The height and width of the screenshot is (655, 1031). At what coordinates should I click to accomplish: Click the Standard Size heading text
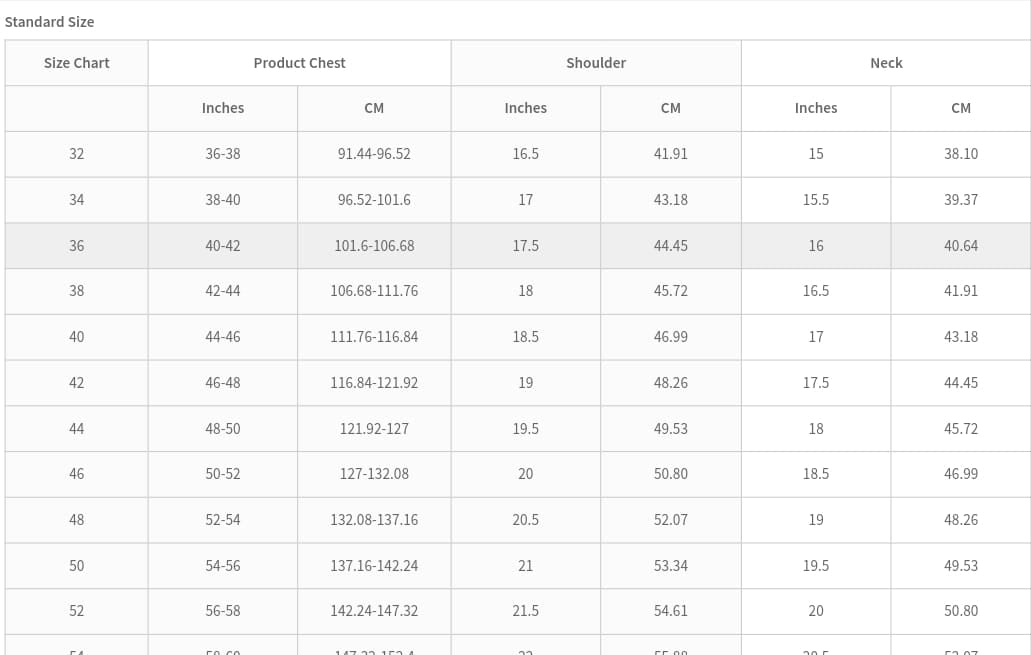49,21
